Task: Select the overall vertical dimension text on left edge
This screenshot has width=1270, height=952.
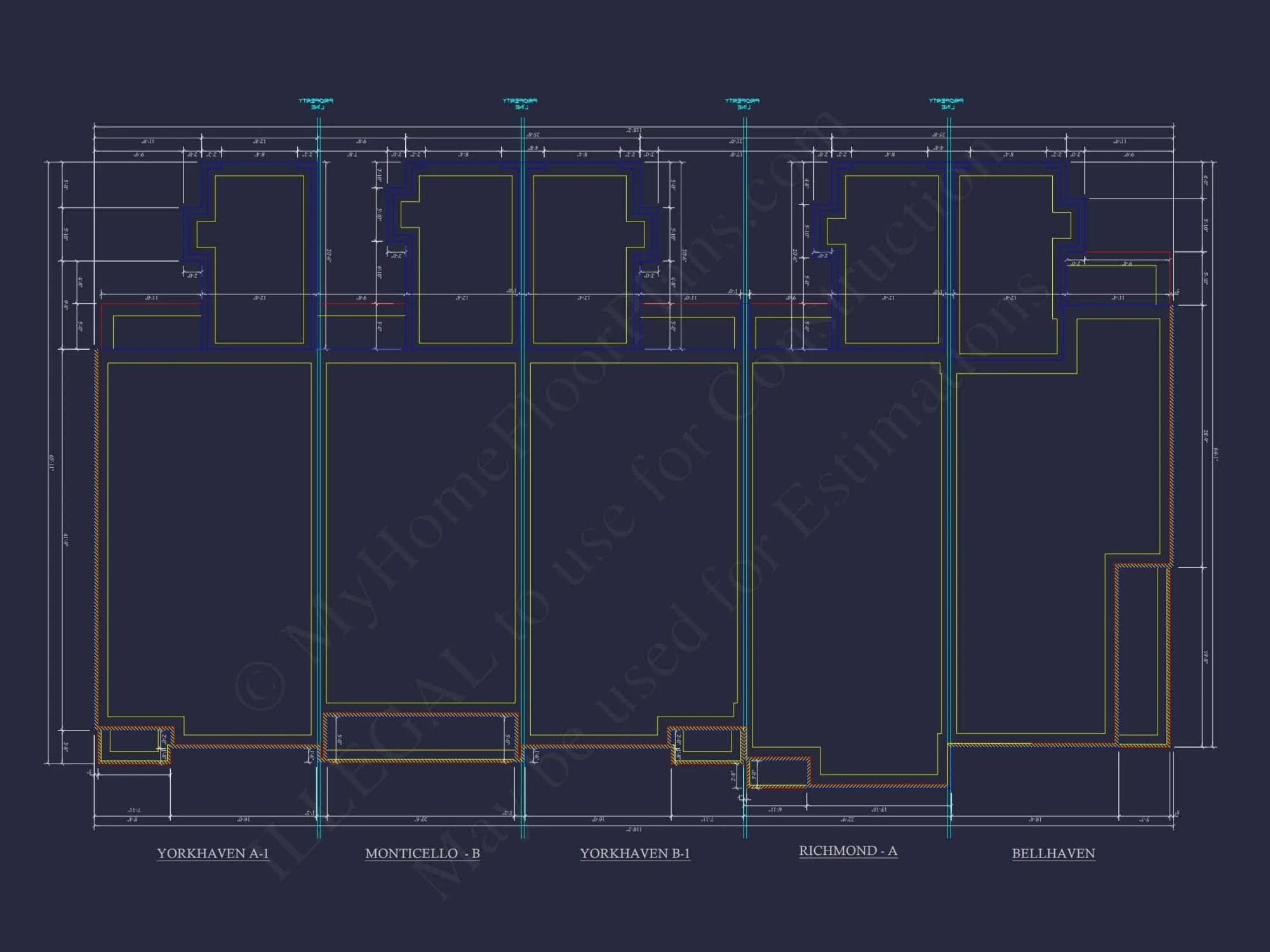Action: coord(51,462)
